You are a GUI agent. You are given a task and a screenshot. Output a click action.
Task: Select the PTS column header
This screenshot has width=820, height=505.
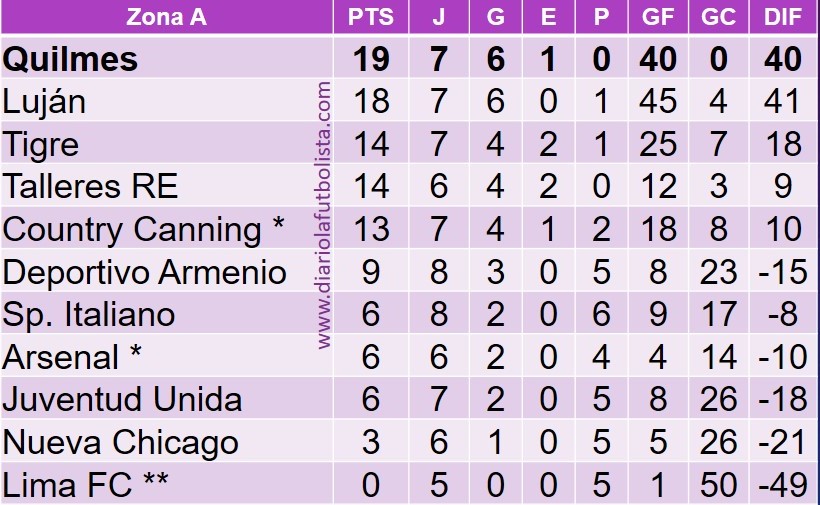click(x=371, y=17)
